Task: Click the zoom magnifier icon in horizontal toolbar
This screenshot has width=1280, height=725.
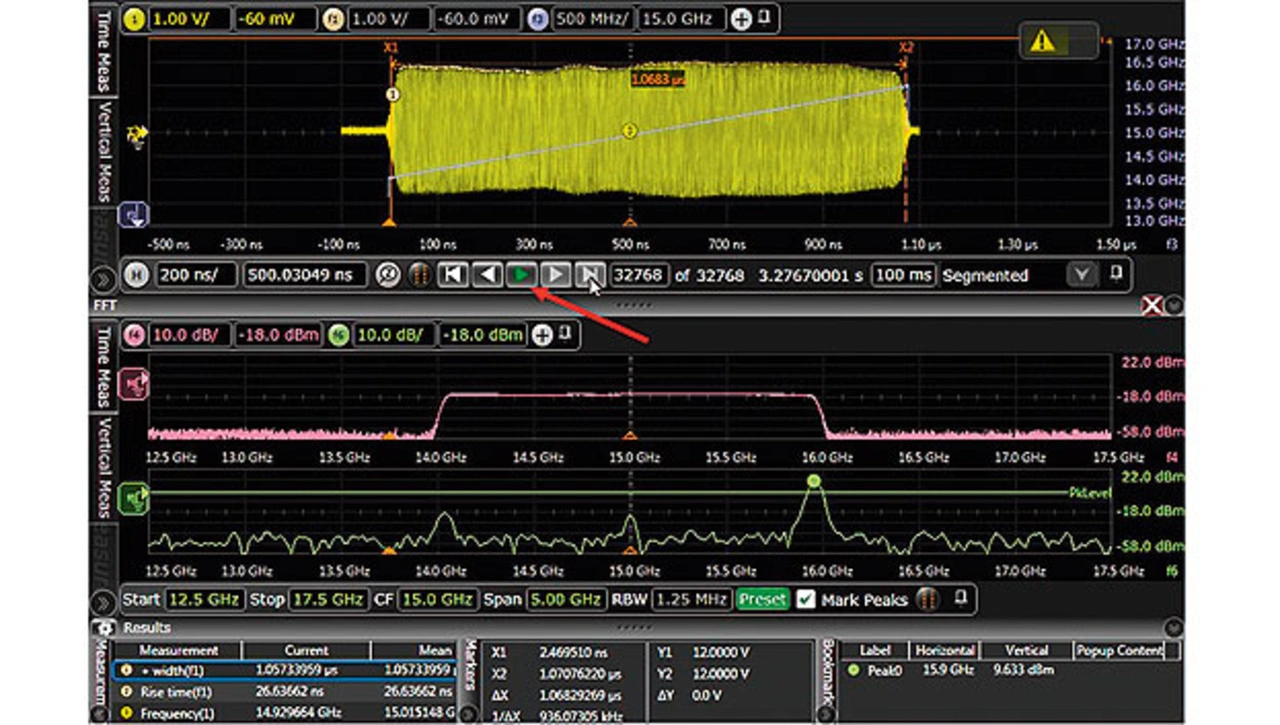Action: 389,275
